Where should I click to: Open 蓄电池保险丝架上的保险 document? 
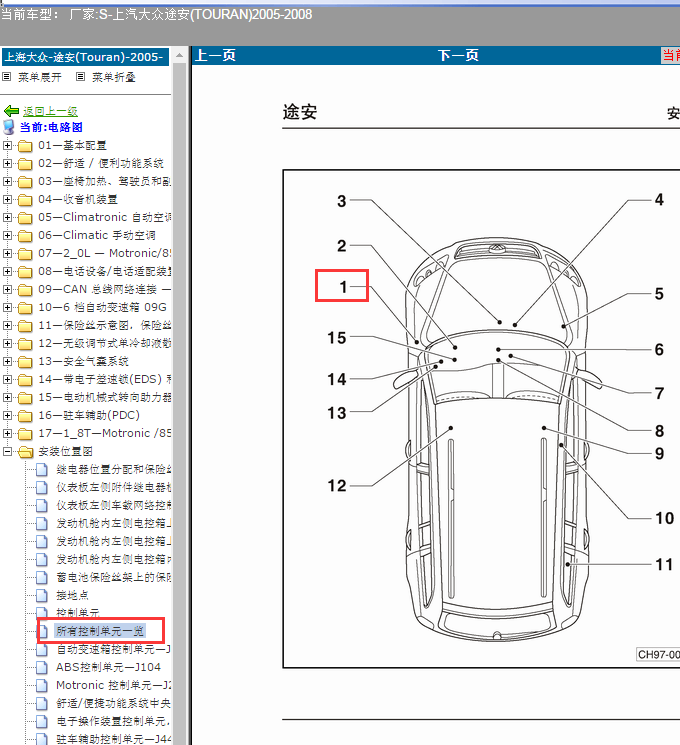click(x=114, y=578)
